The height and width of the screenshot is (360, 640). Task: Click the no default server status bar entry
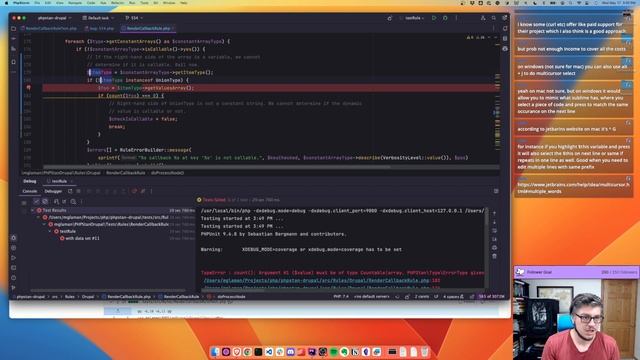(372, 297)
